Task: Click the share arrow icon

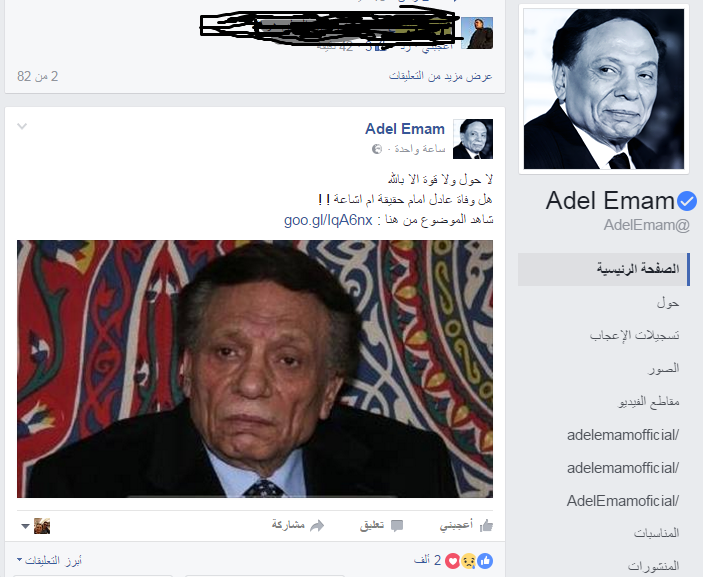Action: [317, 525]
